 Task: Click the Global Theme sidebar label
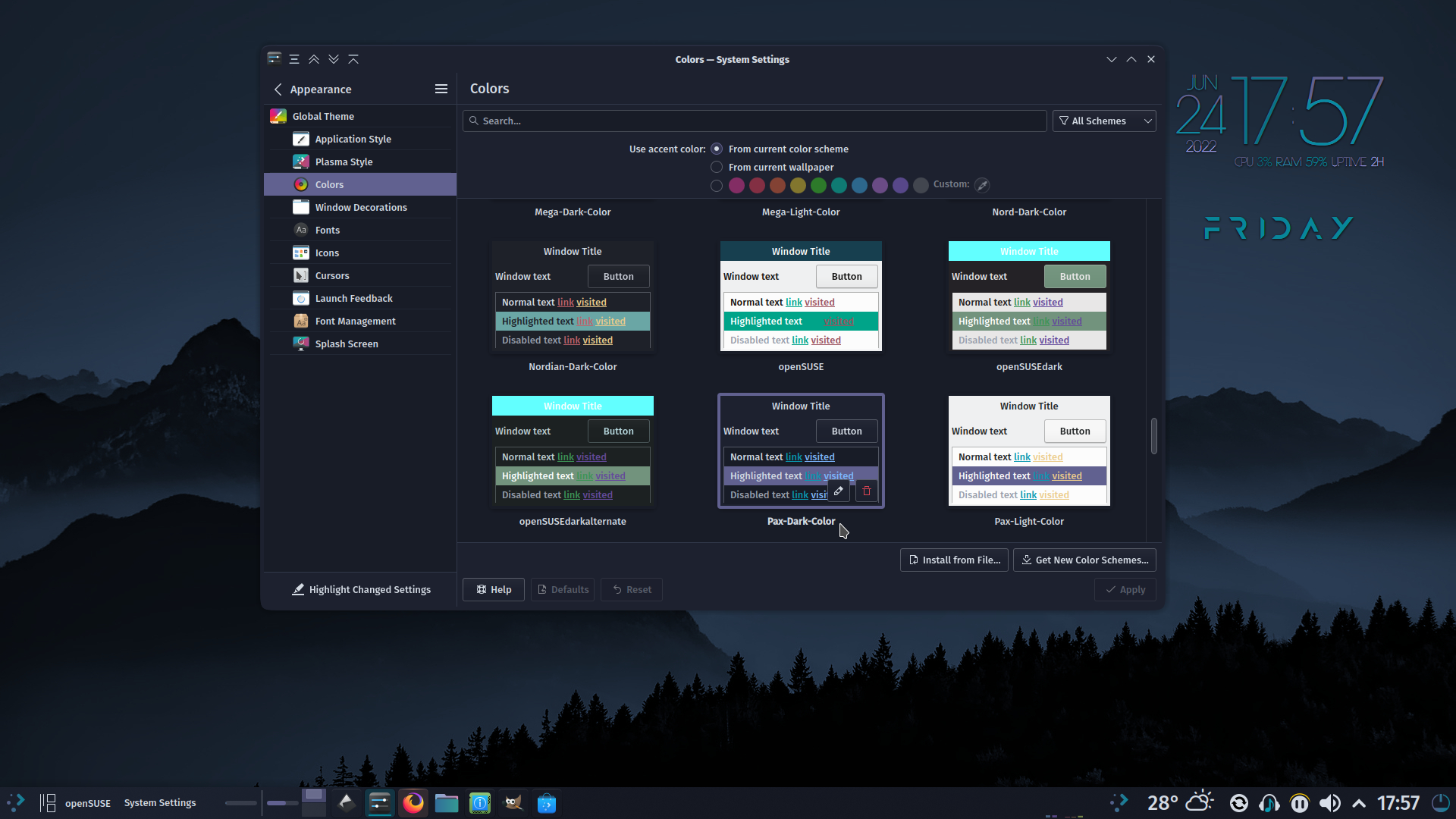323,116
